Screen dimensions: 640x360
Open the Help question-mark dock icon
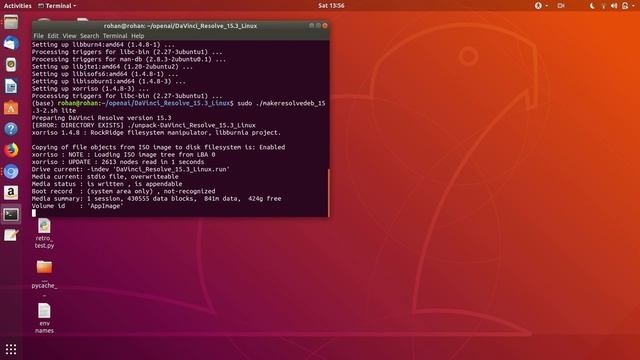click(11, 129)
